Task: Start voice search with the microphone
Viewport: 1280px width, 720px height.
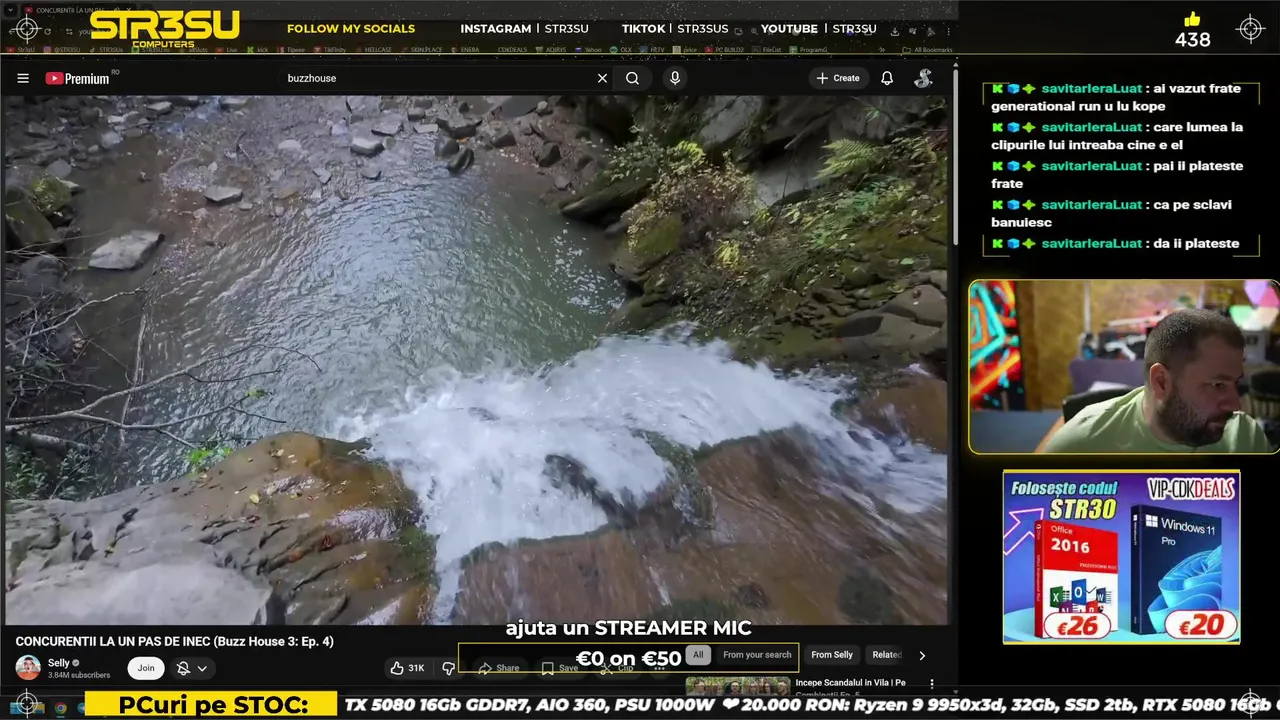Action: tap(675, 78)
